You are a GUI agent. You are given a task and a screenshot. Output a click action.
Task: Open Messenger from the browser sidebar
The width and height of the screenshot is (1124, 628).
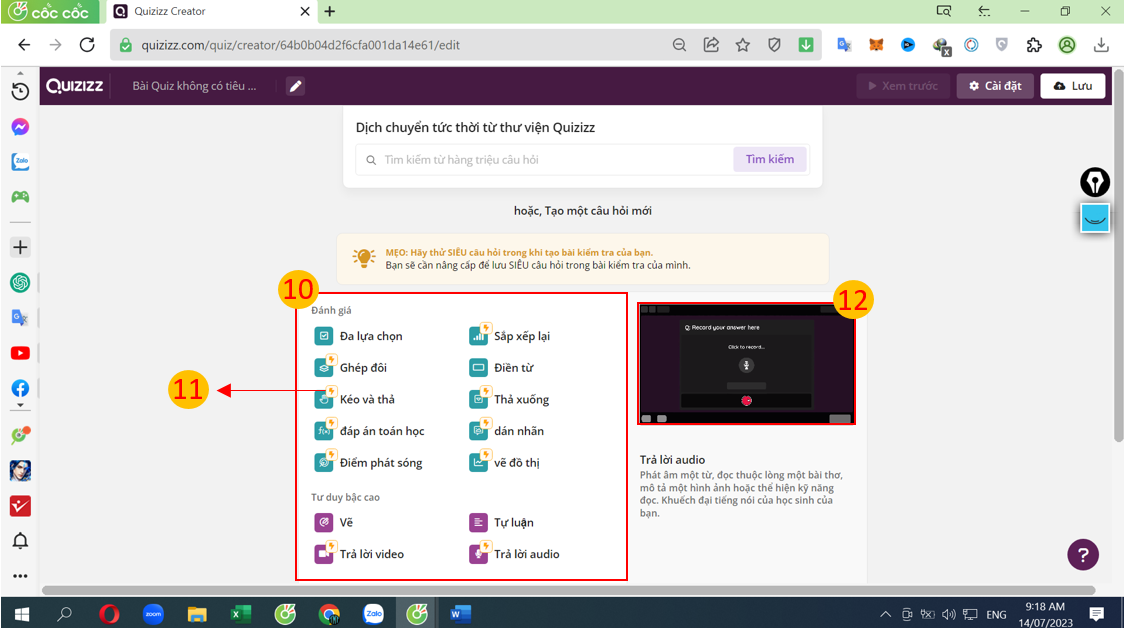(x=20, y=127)
